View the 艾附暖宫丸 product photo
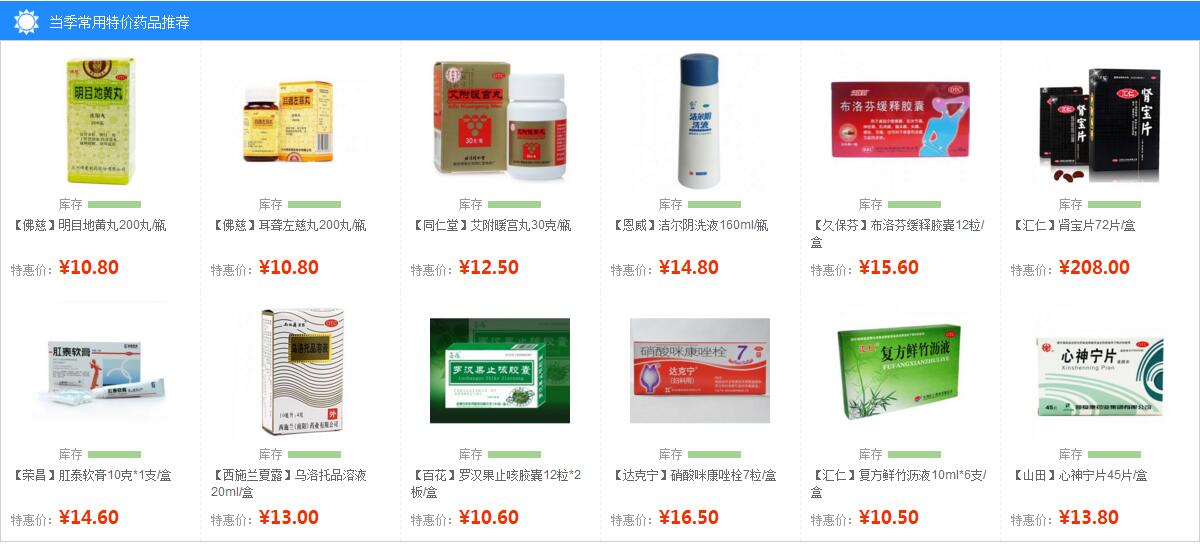 pyautogui.click(x=502, y=121)
